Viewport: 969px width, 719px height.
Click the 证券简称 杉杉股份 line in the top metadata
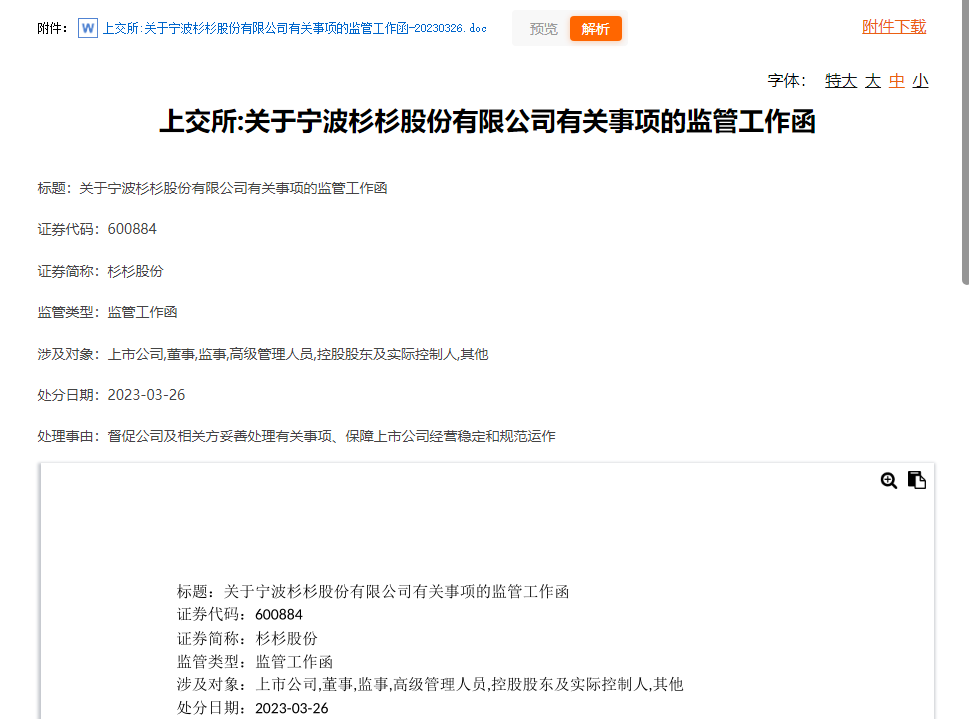tap(100, 271)
